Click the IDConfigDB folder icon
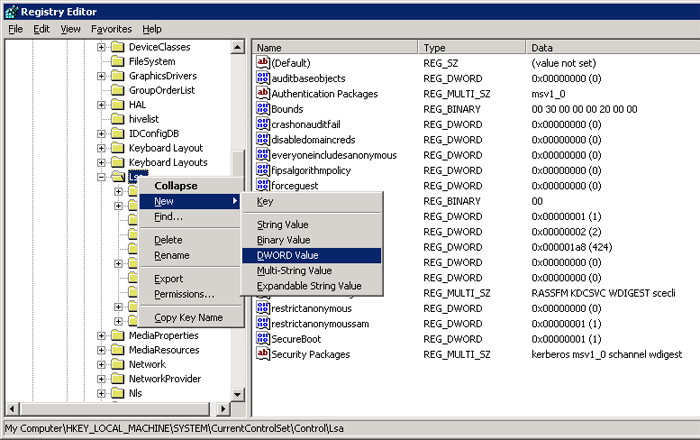This screenshot has height=440, width=700. pyautogui.click(x=117, y=133)
